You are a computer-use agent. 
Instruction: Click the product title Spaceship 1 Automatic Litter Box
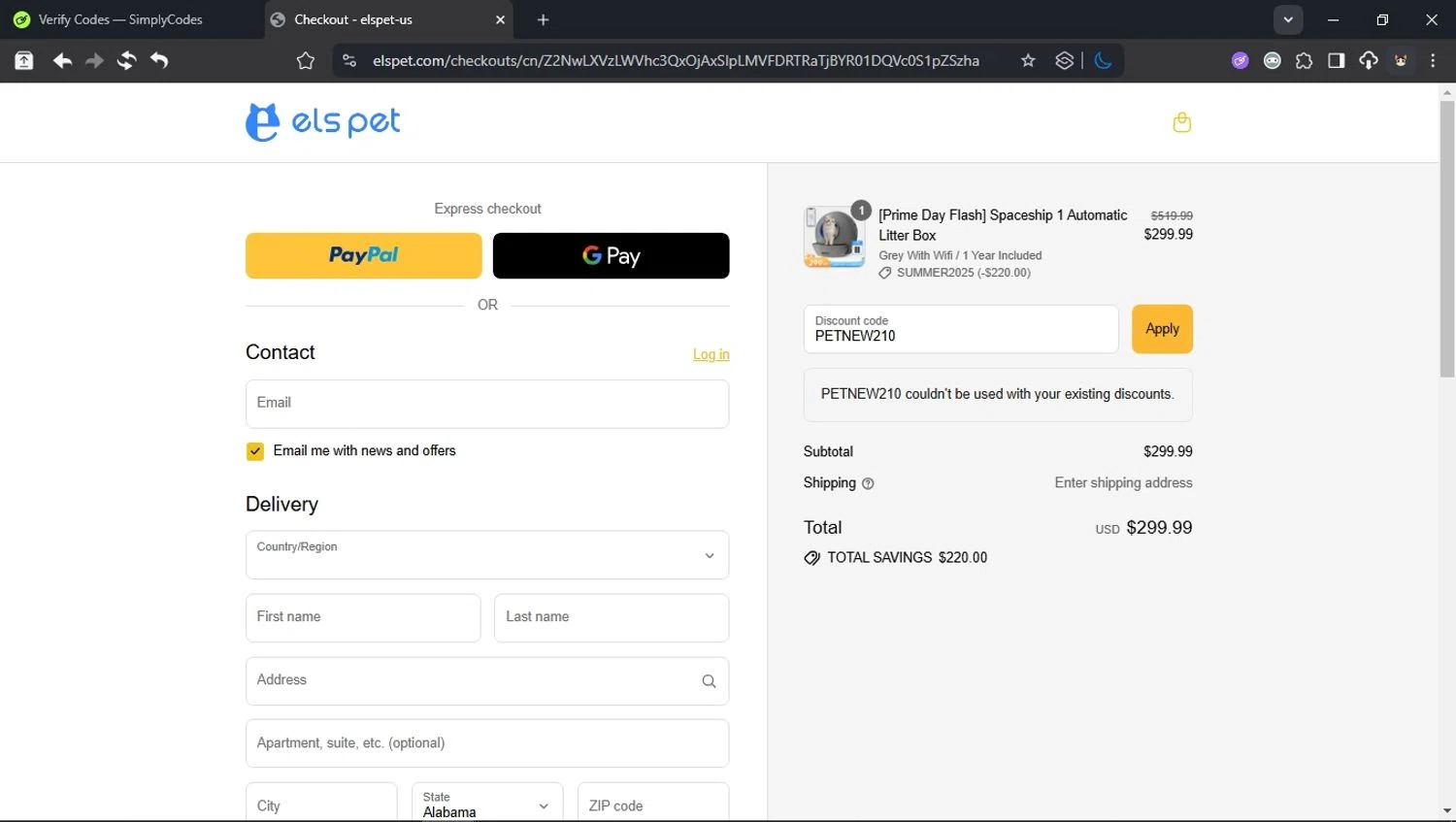tap(1003, 225)
